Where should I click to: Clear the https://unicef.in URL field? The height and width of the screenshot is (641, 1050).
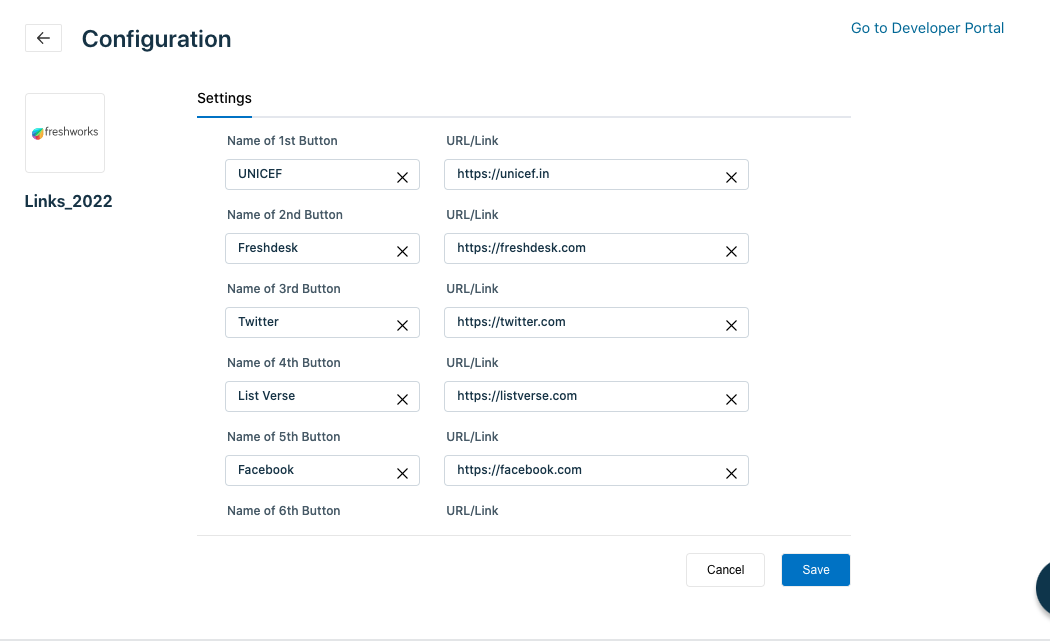(731, 177)
